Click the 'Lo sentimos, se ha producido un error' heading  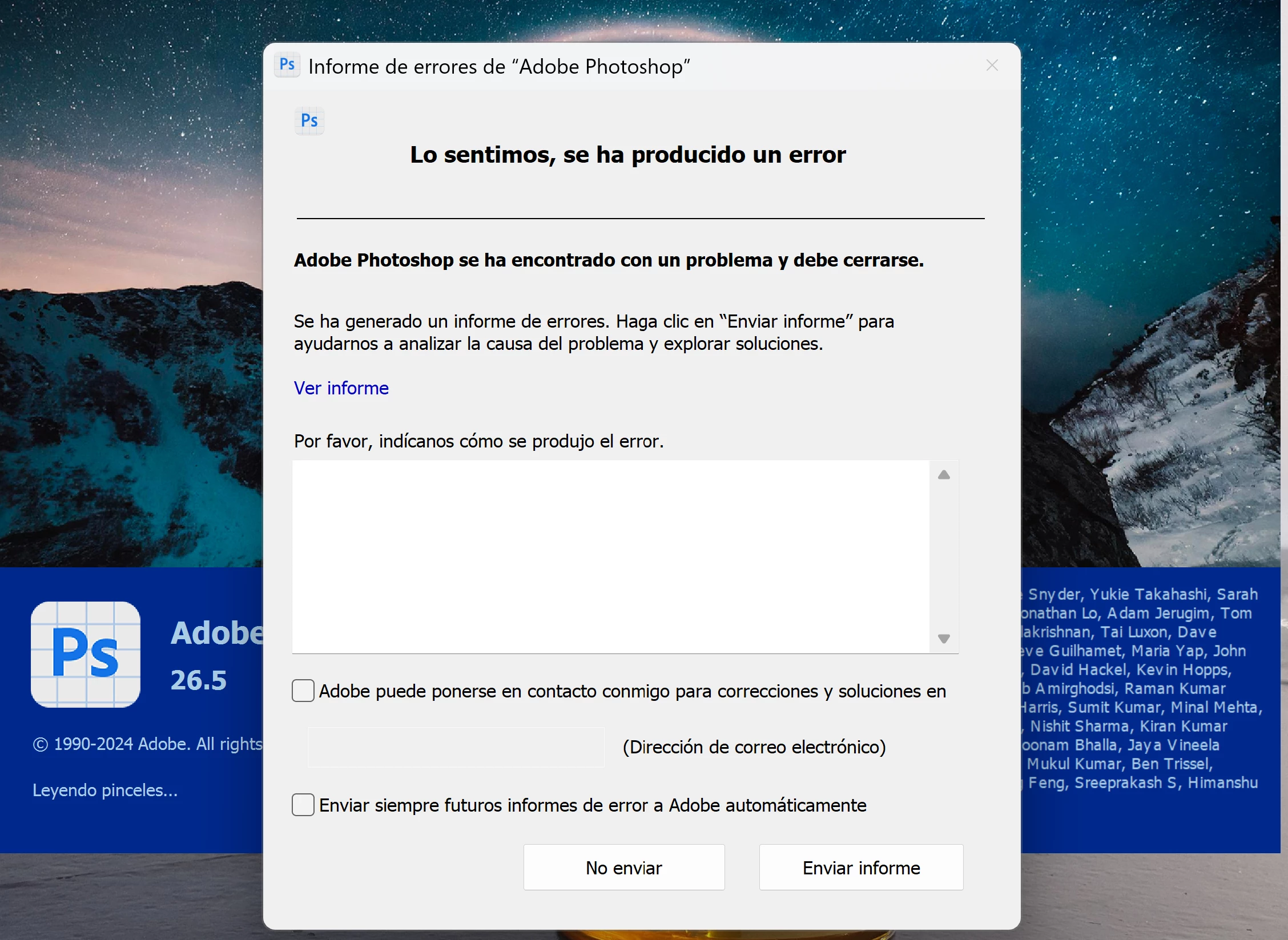627,155
